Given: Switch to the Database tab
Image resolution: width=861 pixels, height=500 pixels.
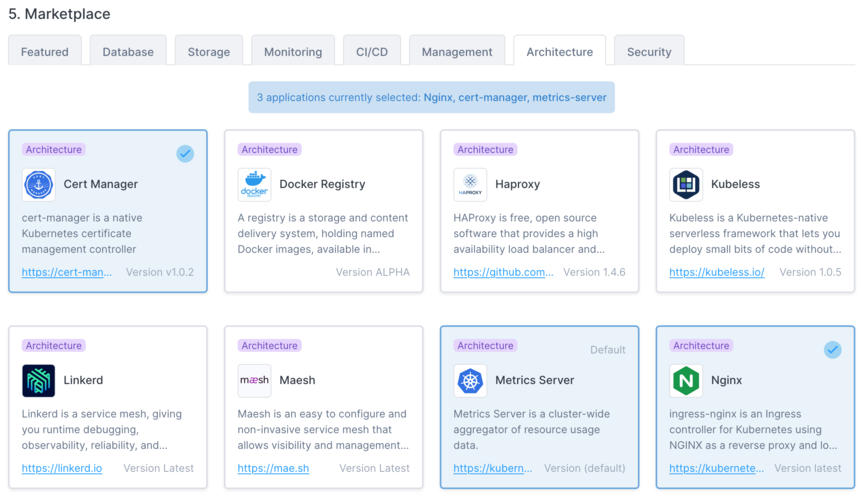Looking at the screenshot, I should (128, 52).
